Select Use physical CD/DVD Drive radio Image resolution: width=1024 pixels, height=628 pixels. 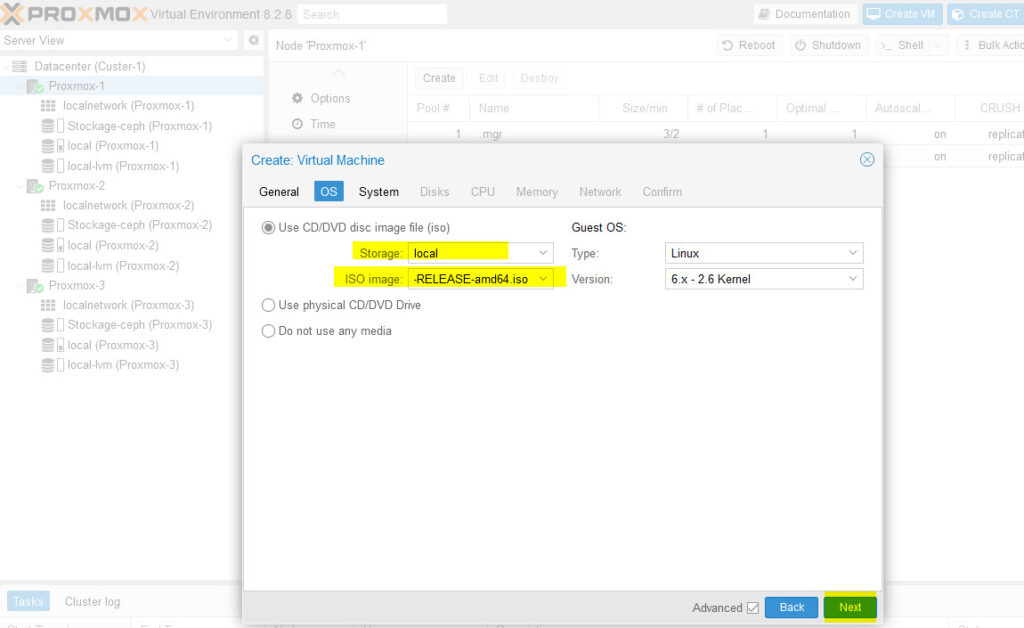(x=268, y=305)
